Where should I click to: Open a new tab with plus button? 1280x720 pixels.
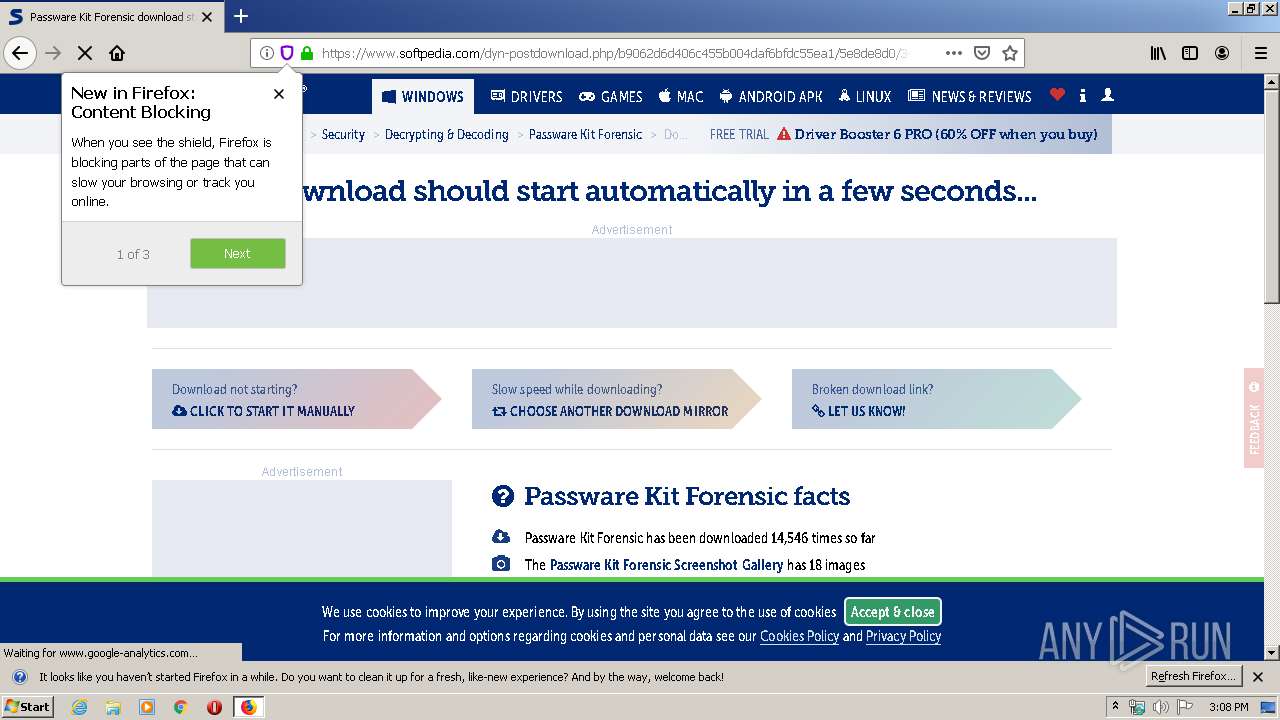click(x=241, y=16)
